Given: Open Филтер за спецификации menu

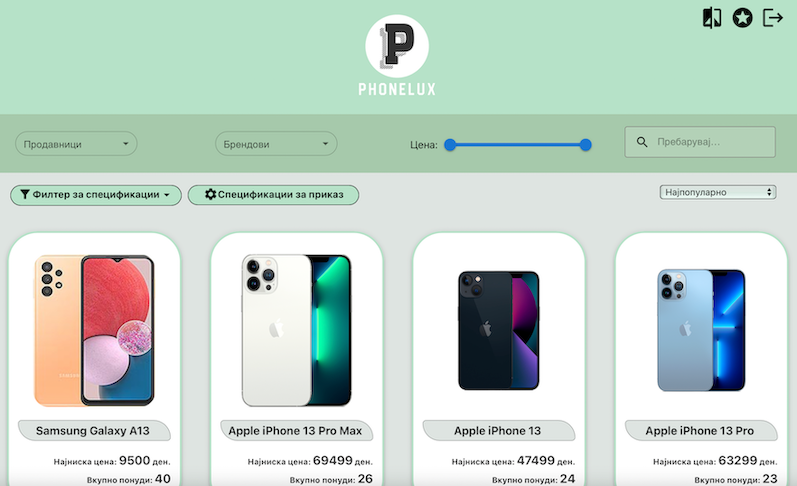Looking at the screenshot, I should click(96, 195).
